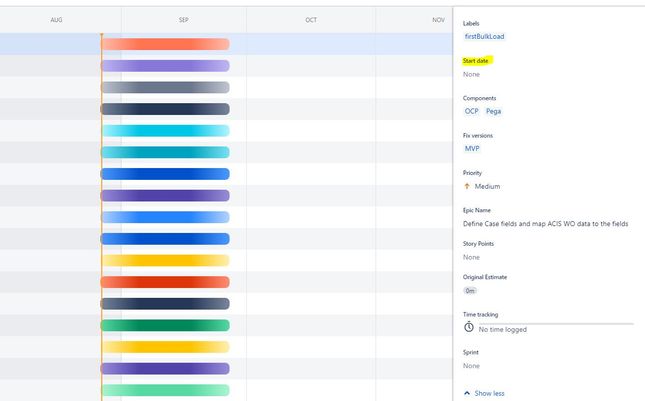Click the firstBulkLoad label tag

pos(484,37)
